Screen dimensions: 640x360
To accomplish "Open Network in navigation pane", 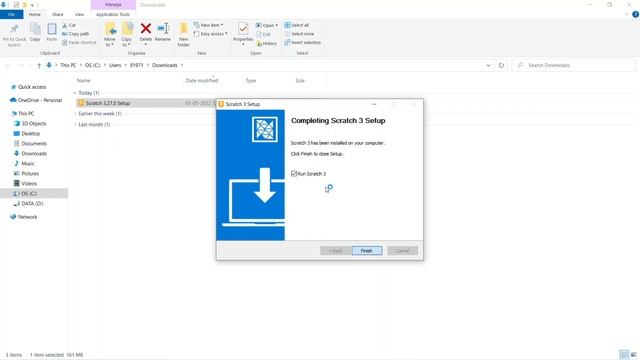I will point(27,217).
